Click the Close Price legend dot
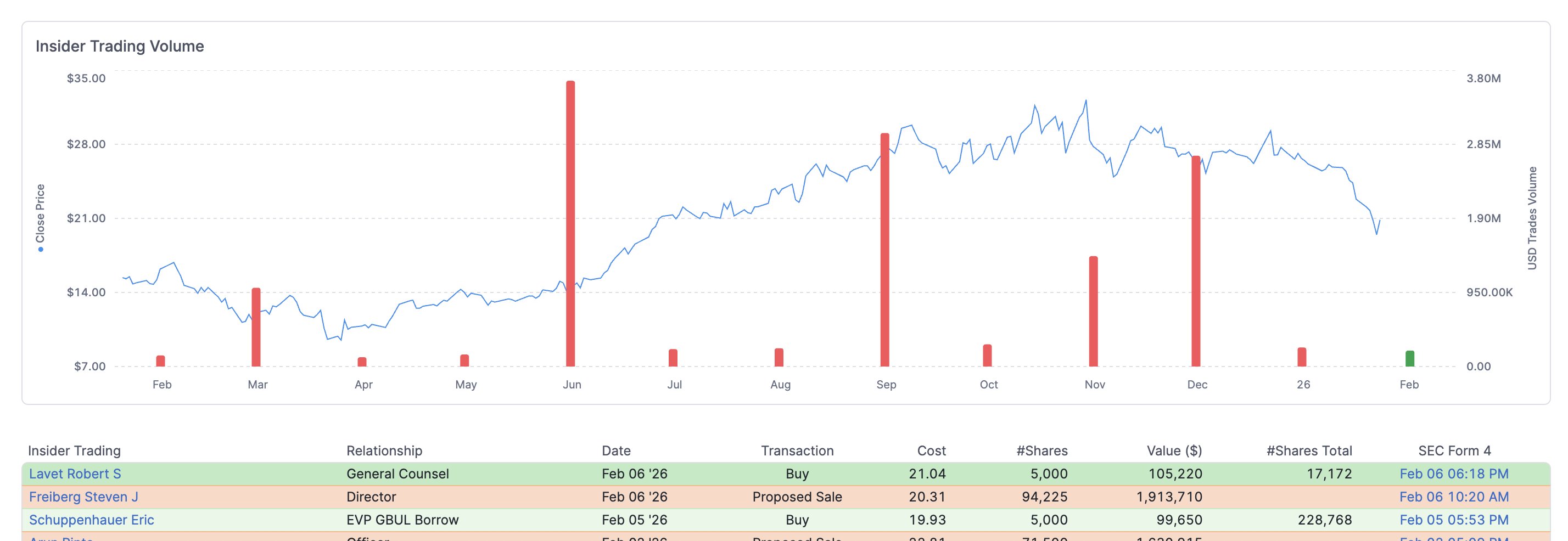The image size is (1568, 541). click(x=41, y=249)
